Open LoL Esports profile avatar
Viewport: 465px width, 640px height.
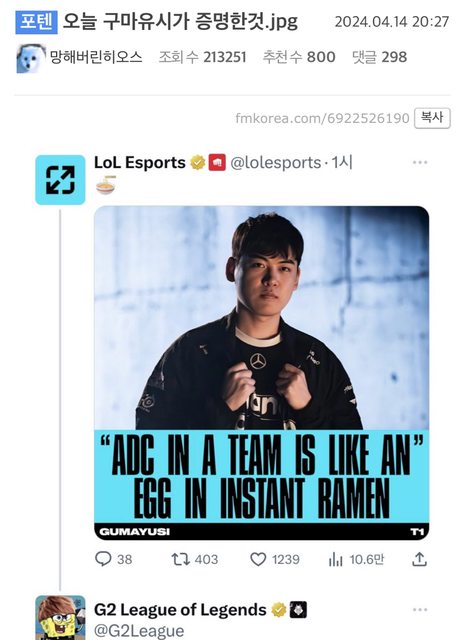click(60, 180)
